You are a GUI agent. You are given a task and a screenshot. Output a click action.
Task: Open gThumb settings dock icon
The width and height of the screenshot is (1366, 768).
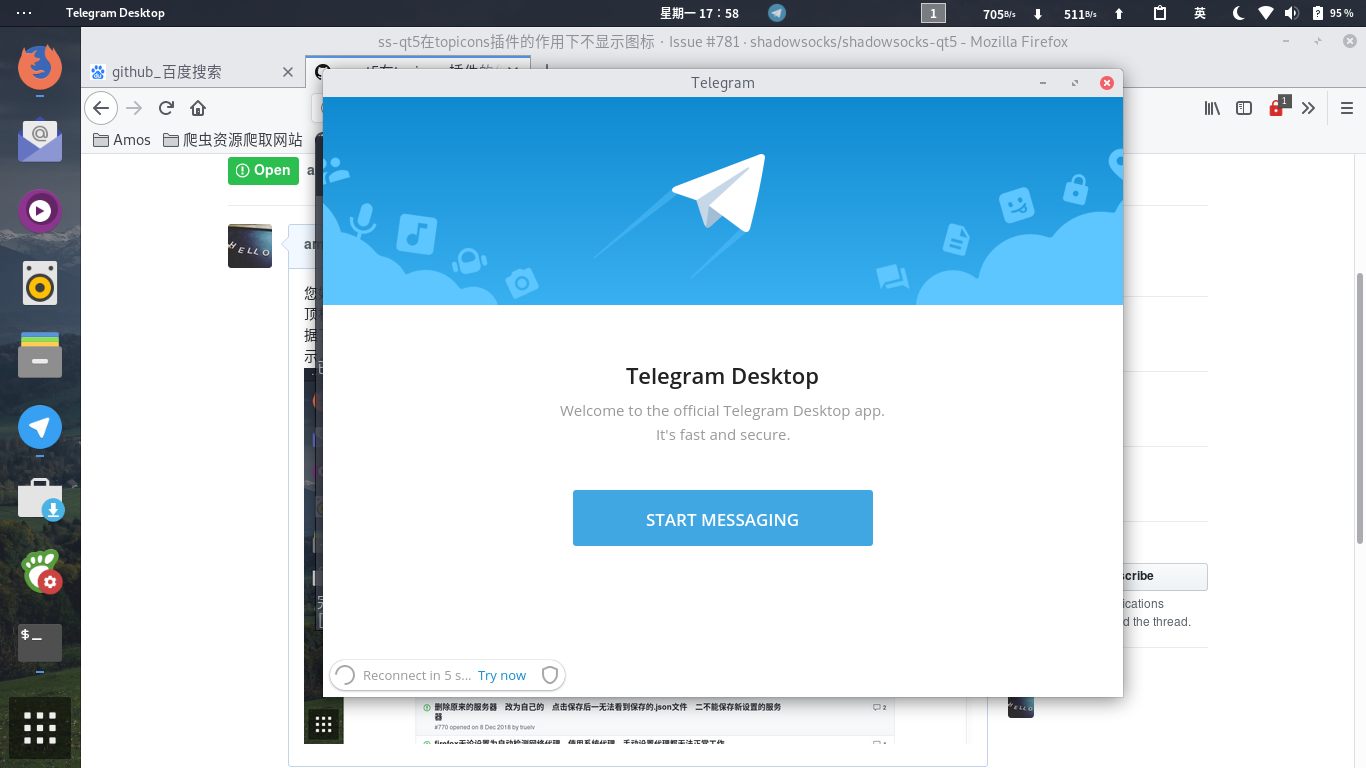[41, 571]
